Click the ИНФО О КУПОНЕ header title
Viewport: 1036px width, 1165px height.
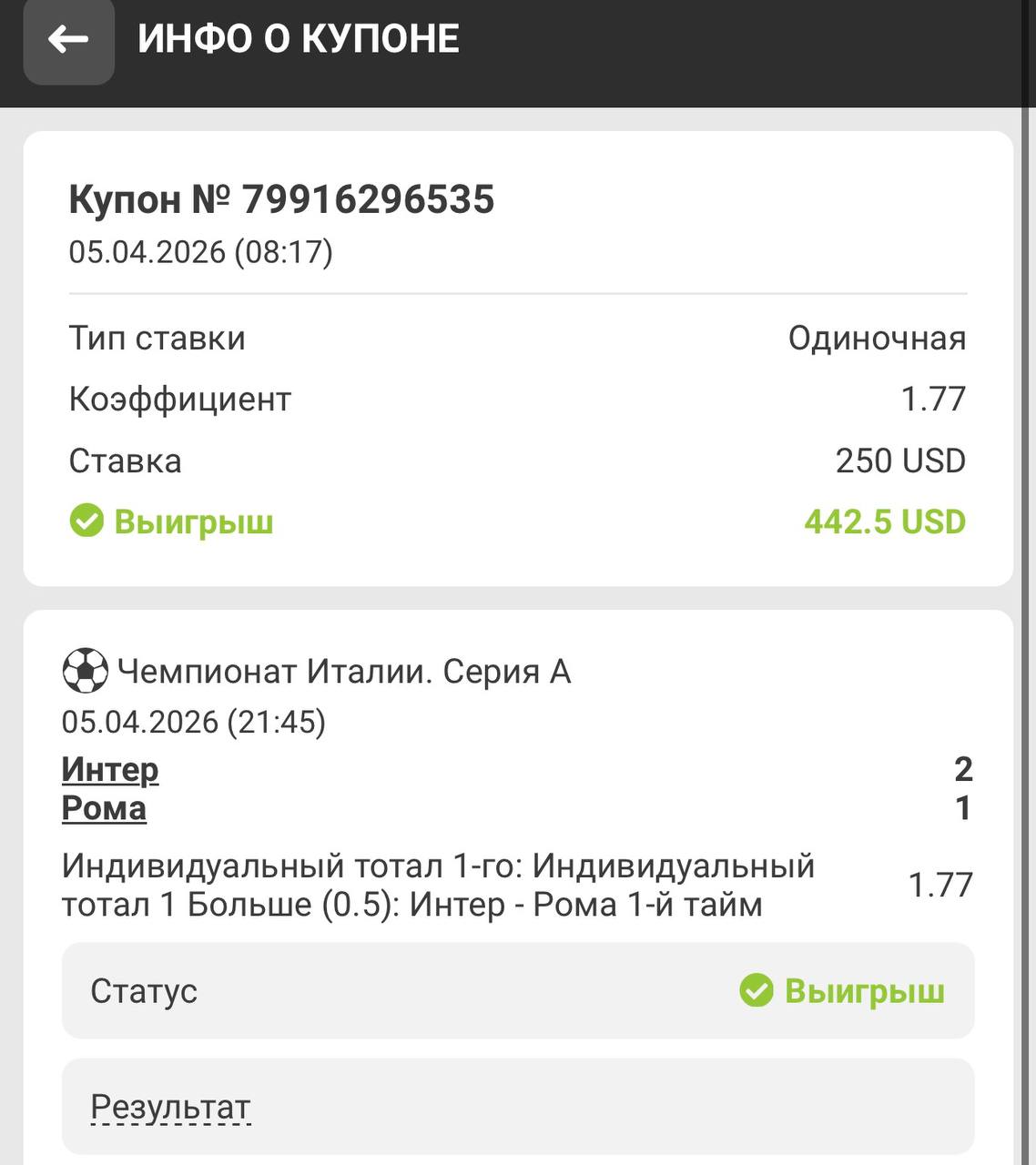[299, 39]
